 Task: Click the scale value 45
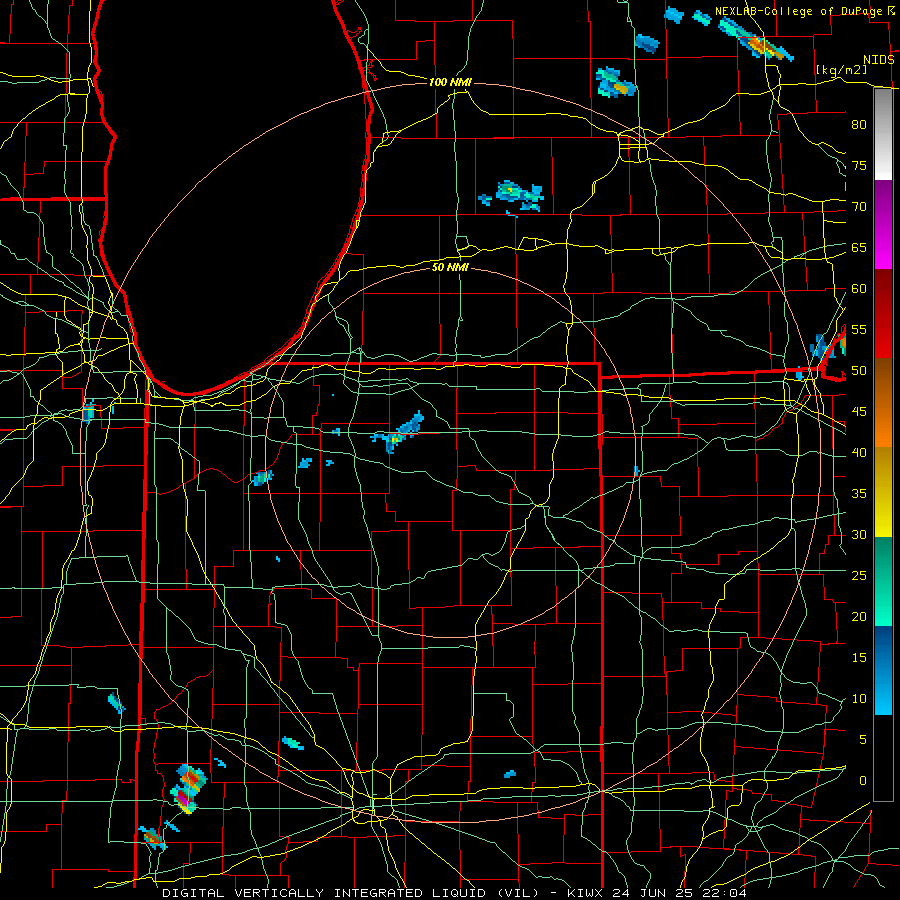pyautogui.click(x=859, y=412)
